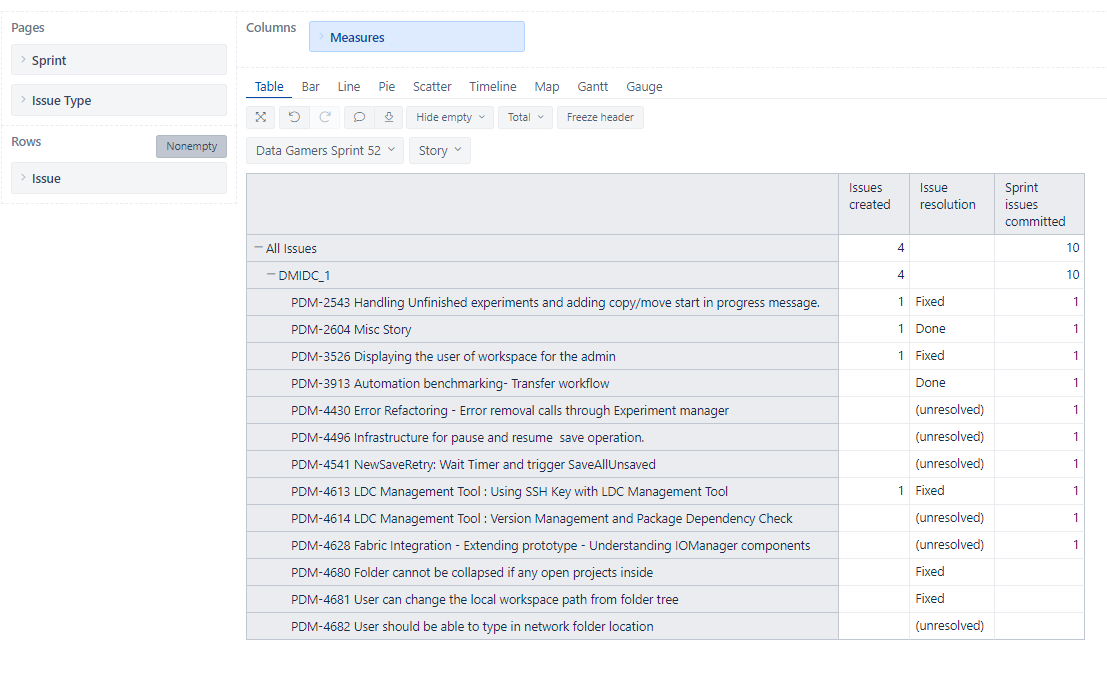Click the Issue Type dimension label
The height and width of the screenshot is (674, 1107).
(61, 101)
